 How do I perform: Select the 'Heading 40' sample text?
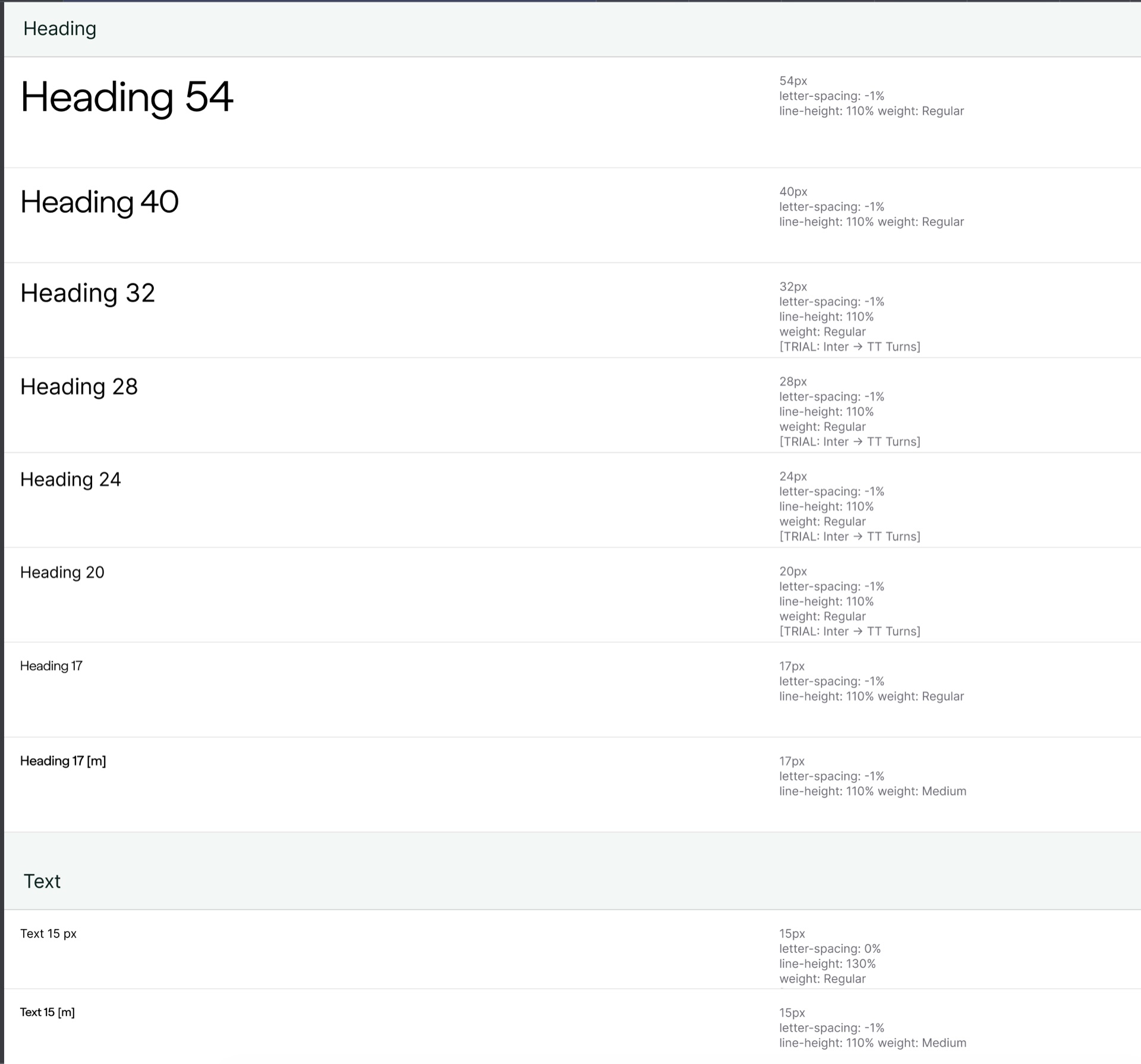[99, 202]
